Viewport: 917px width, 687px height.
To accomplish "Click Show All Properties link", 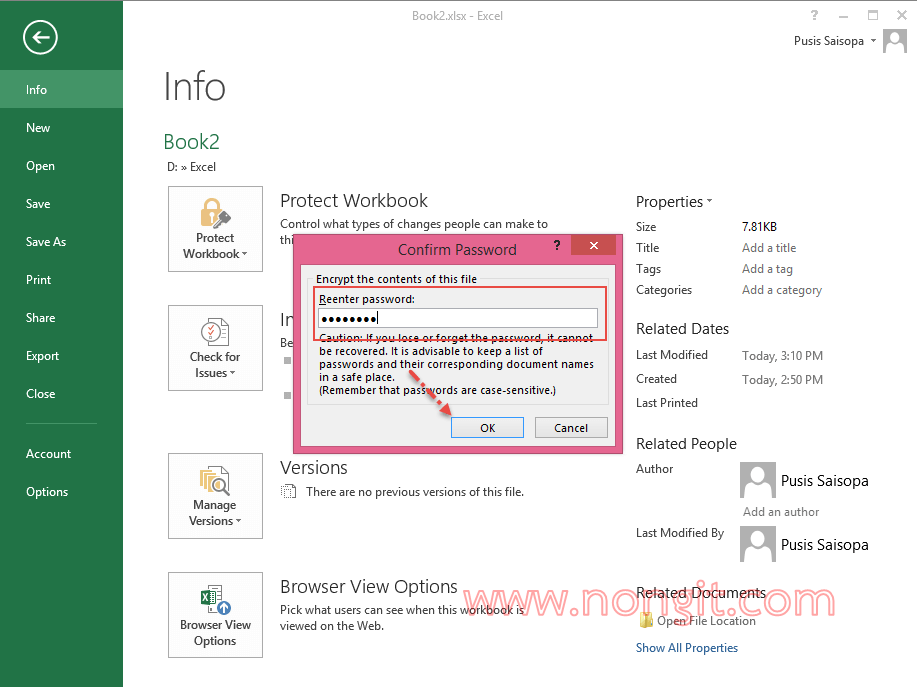I will (x=686, y=648).
